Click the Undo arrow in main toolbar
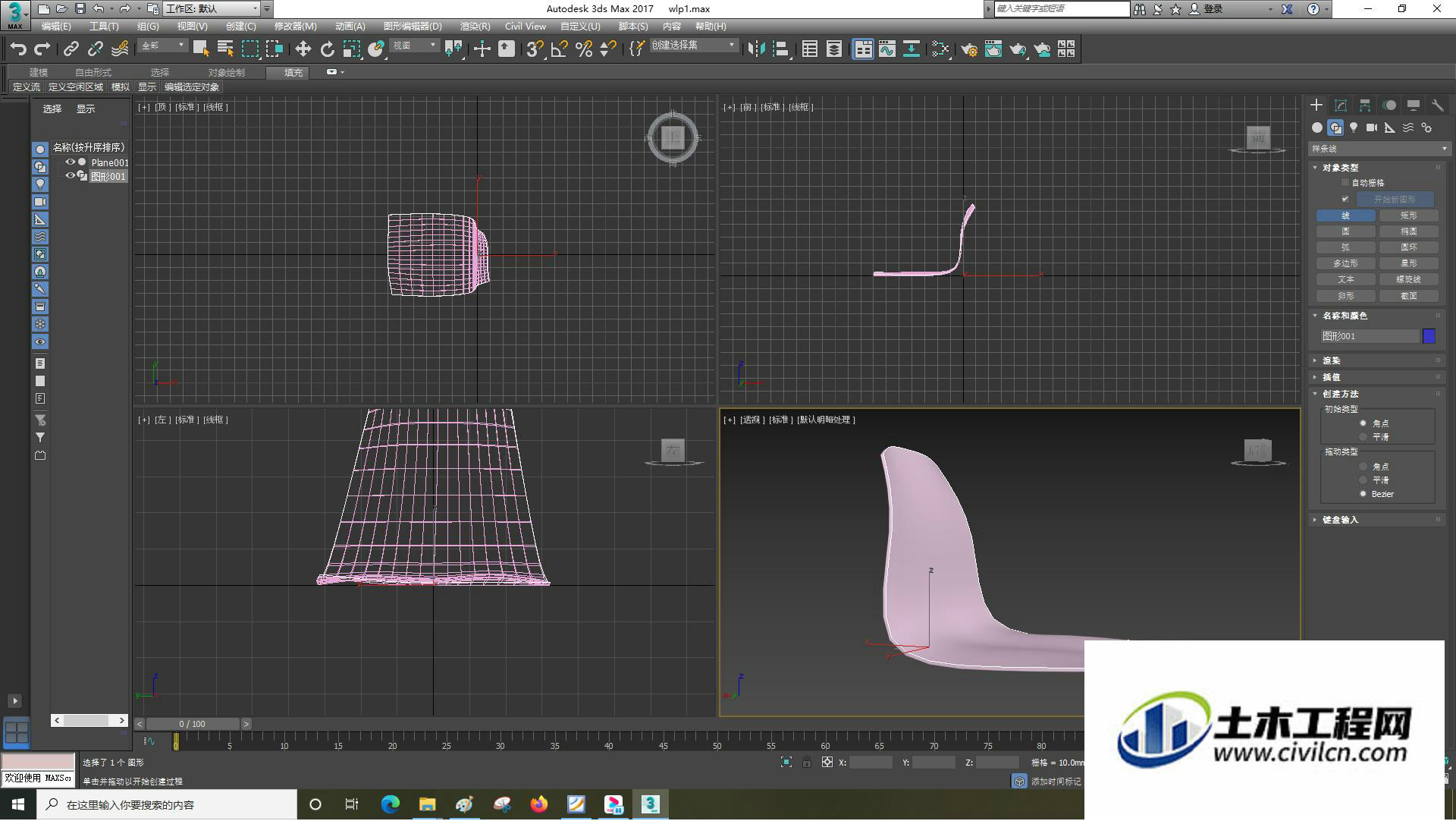Screen dimensions: 1456x821 click(18, 49)
